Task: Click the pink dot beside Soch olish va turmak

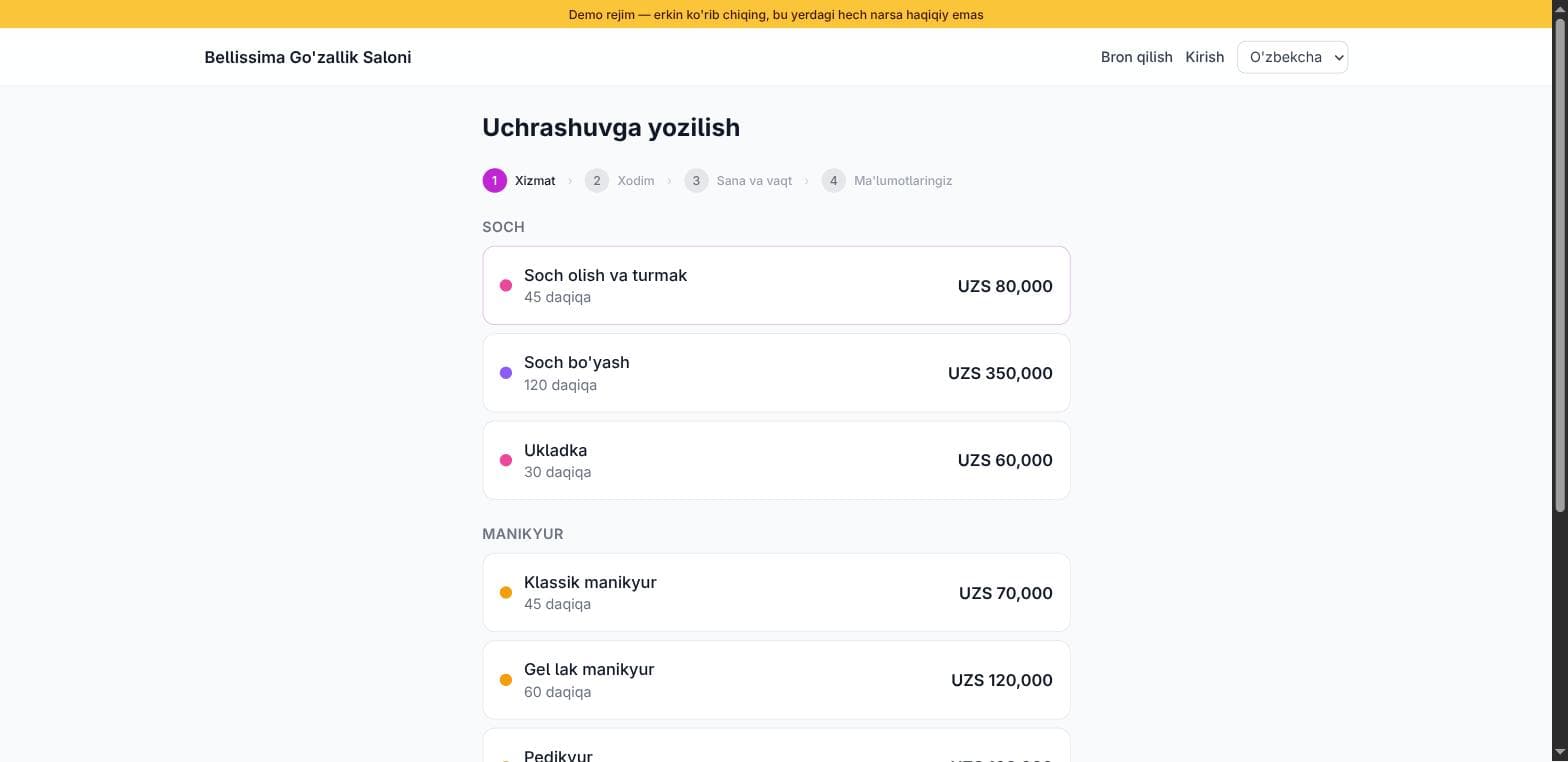Action: pyautogui.click(x=506, y=285)
